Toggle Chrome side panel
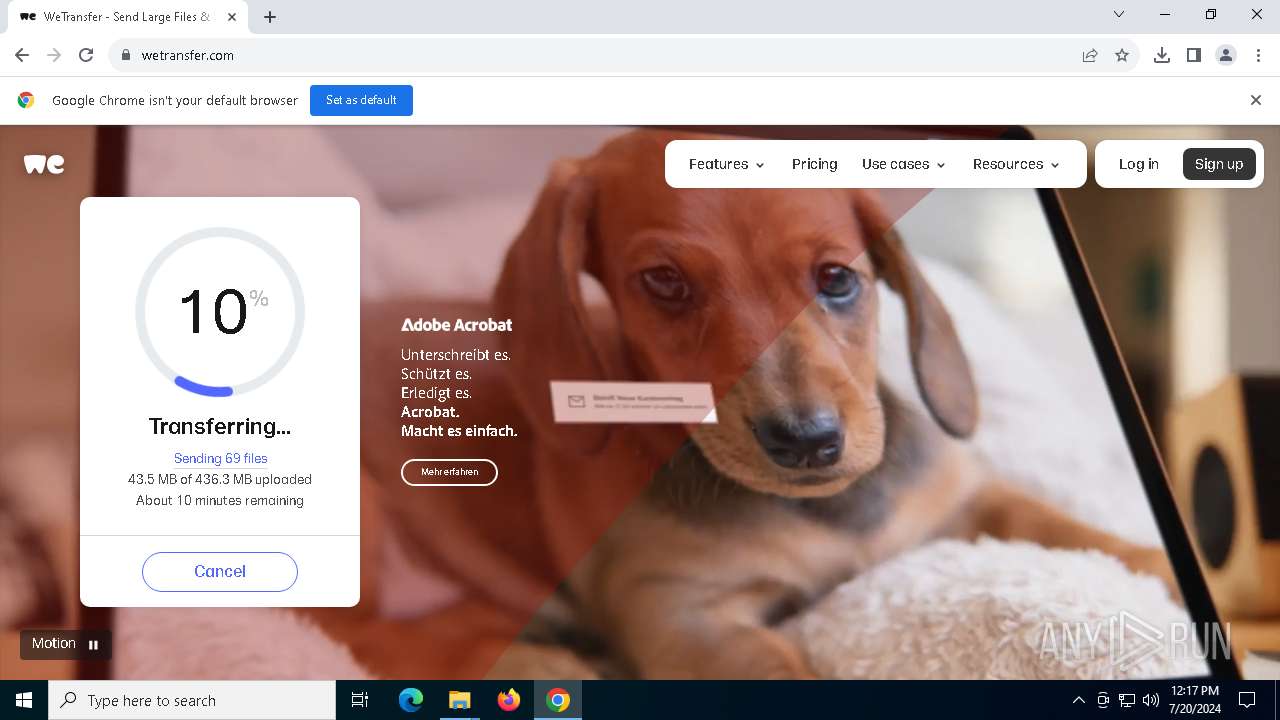Viewport: 1280px width, 720px height. click(x=1194, y=55)
